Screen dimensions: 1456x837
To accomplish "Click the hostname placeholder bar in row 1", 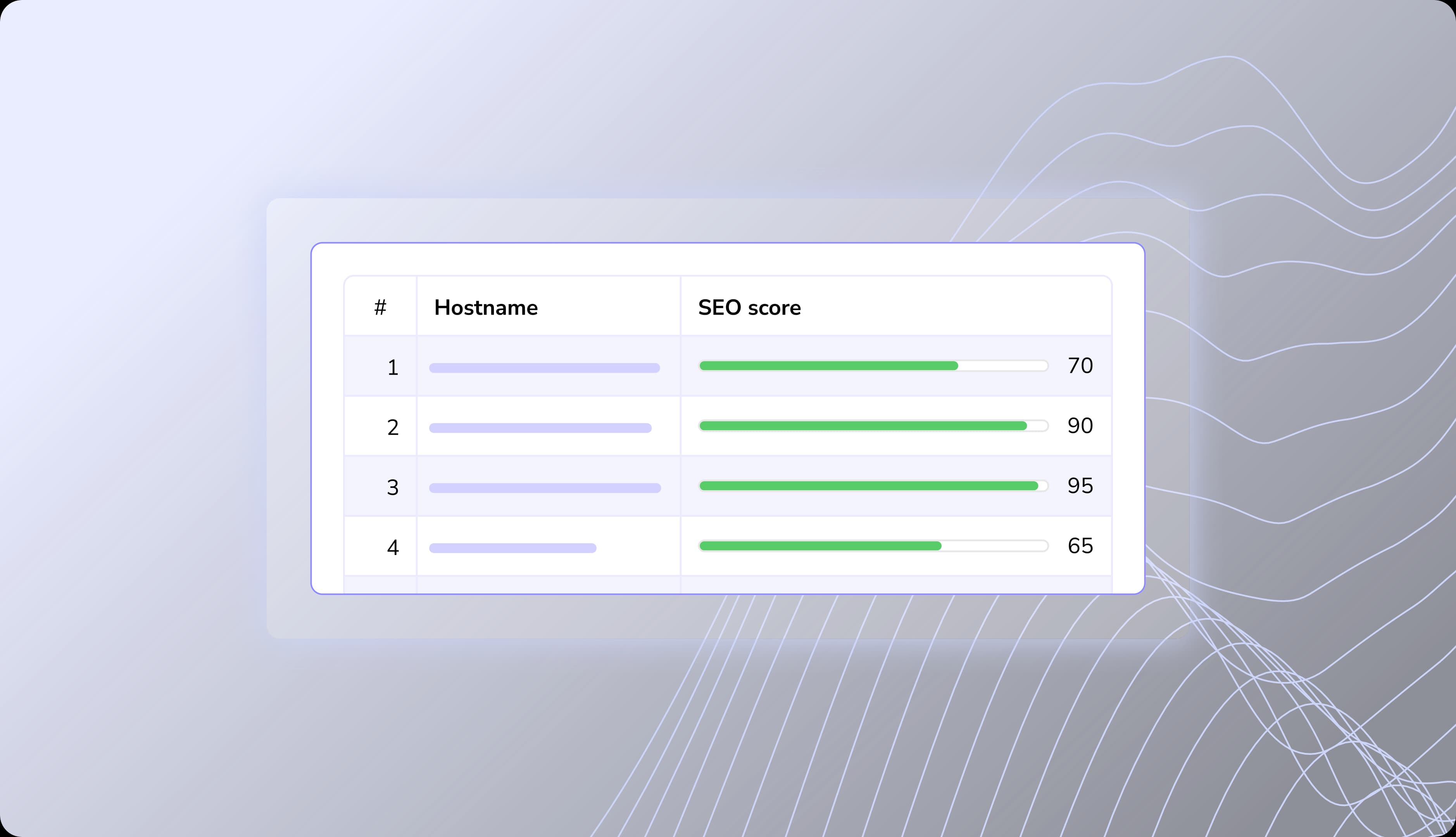I will point(545,367).
